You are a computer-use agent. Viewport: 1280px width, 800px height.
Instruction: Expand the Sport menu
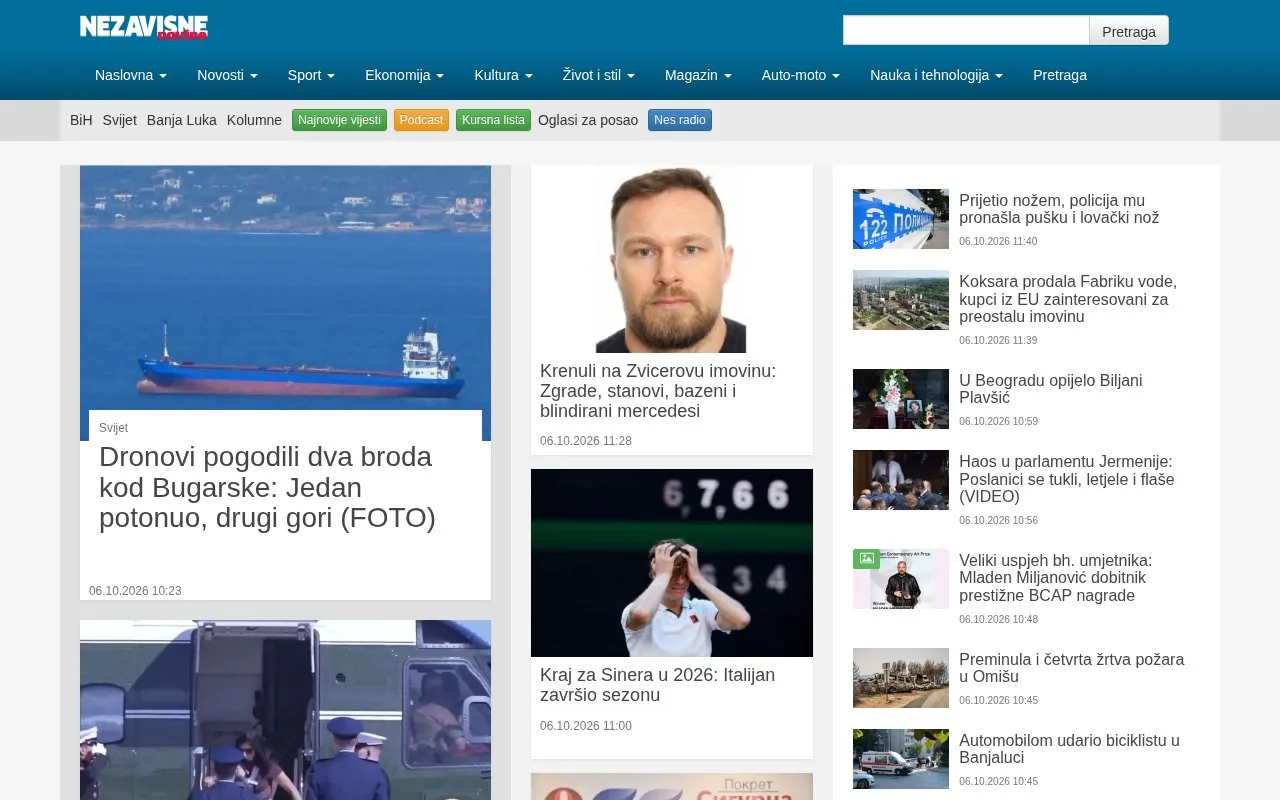pos(311,75)
